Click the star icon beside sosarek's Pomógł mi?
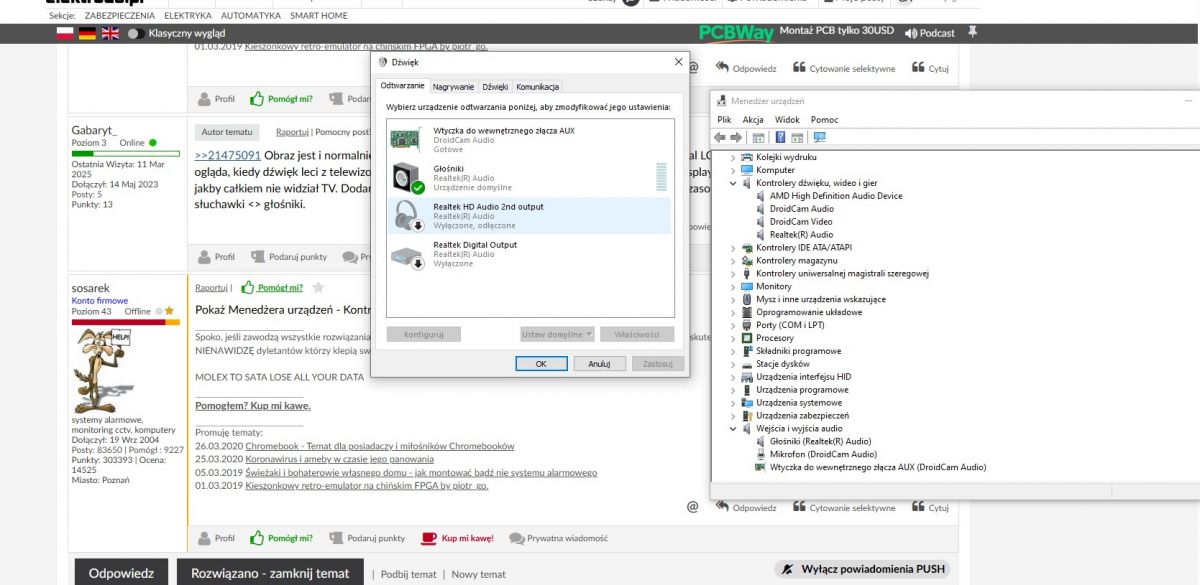This screenshot has height=585, width=1200. pyautogui.click(x=318, y=287)
